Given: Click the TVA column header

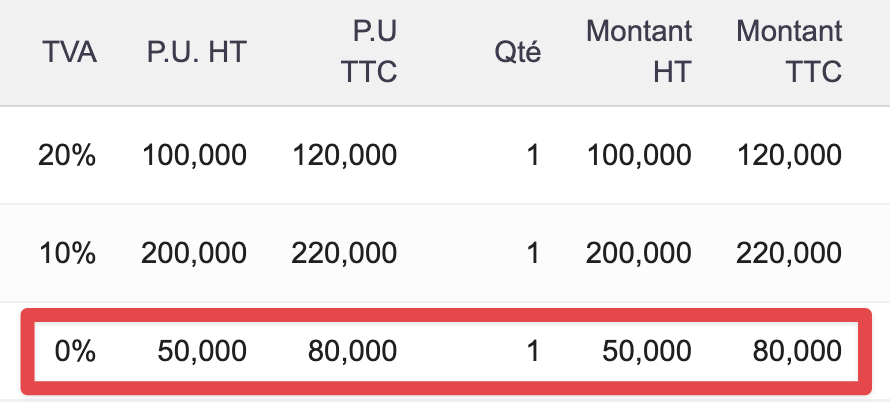Looking at the screenshot, I should [70, 52].
